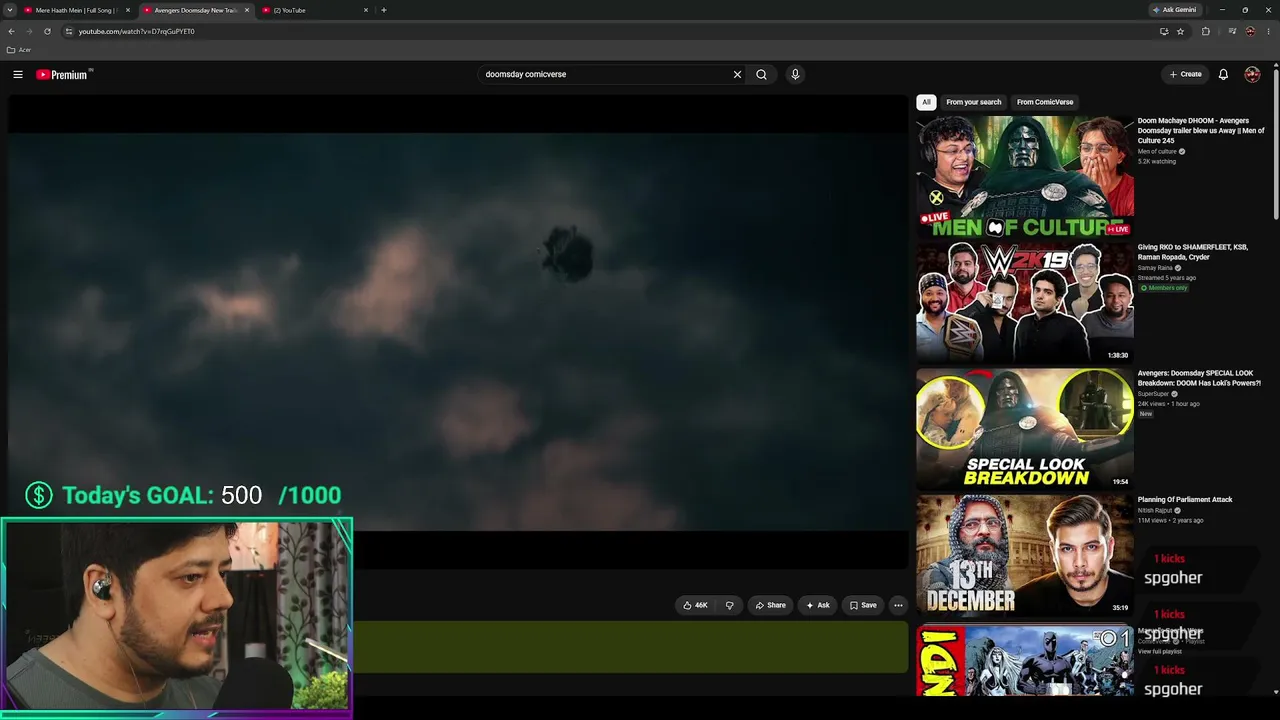
Task: Select the From your search chip
Action: click(973, 102)
